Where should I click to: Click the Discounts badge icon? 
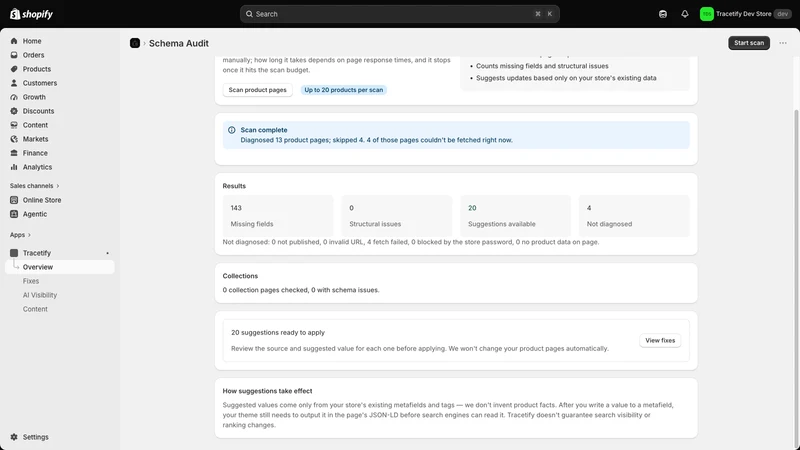(x=14, y=111)
